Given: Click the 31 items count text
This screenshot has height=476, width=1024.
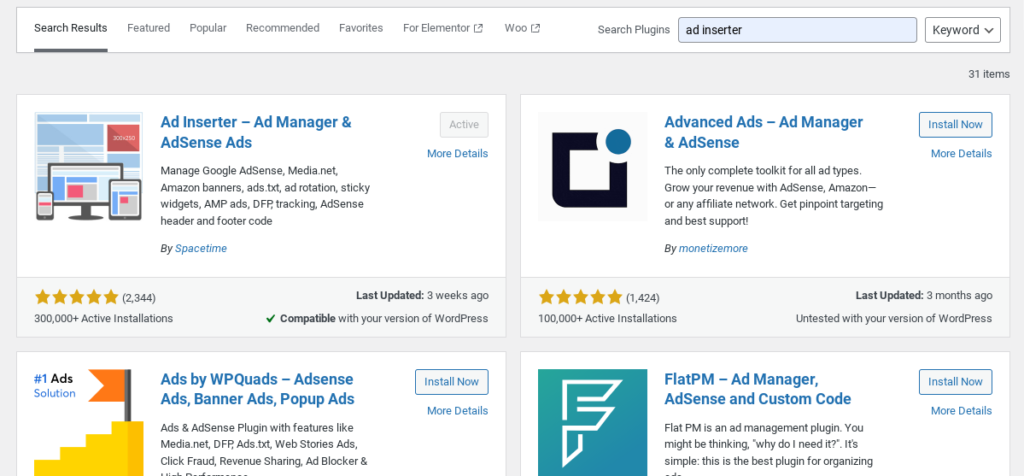Looking at the screenshot, I should pos(989,74).
